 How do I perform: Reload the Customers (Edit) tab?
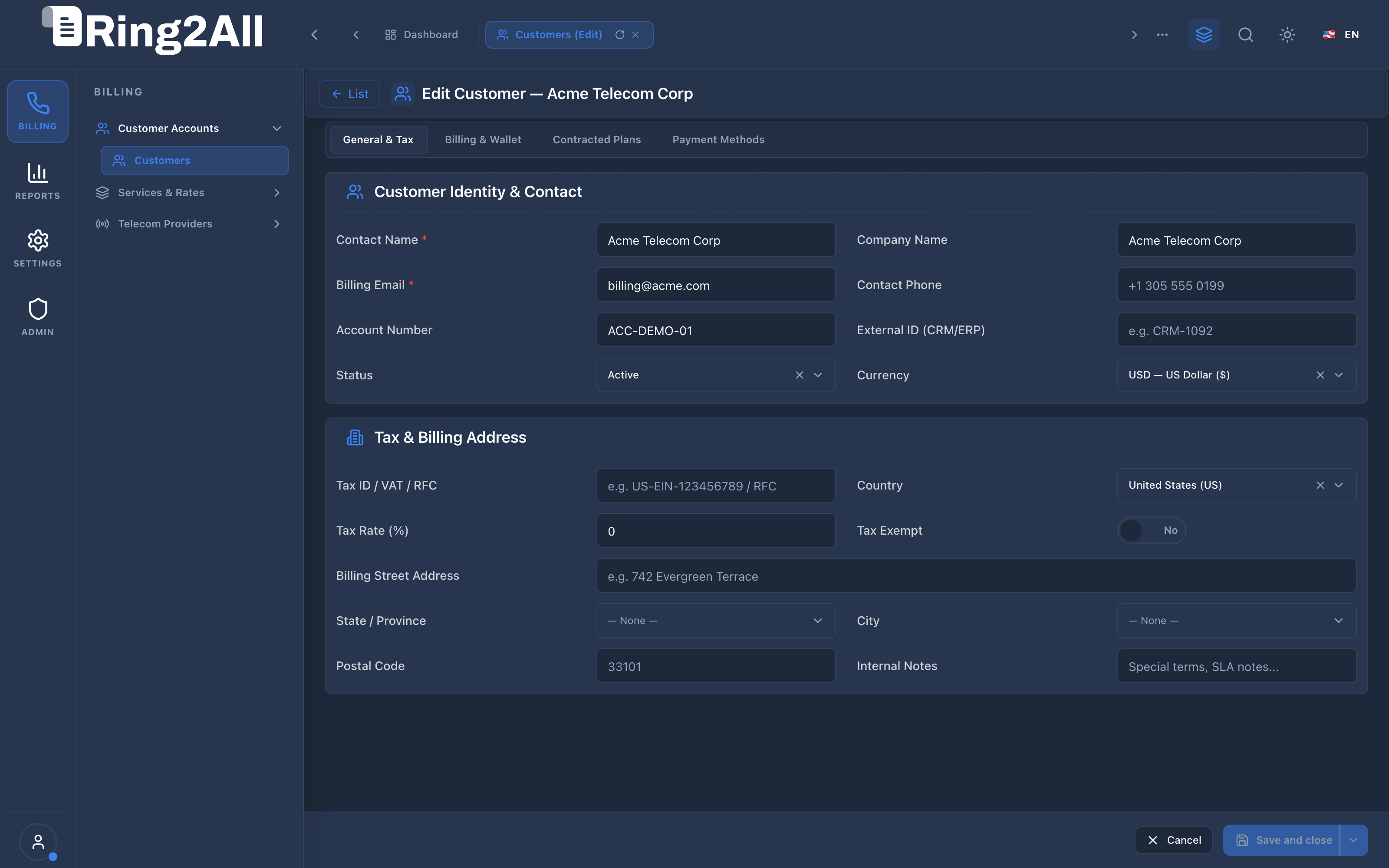pyautogui.click(x=620, y=34)
